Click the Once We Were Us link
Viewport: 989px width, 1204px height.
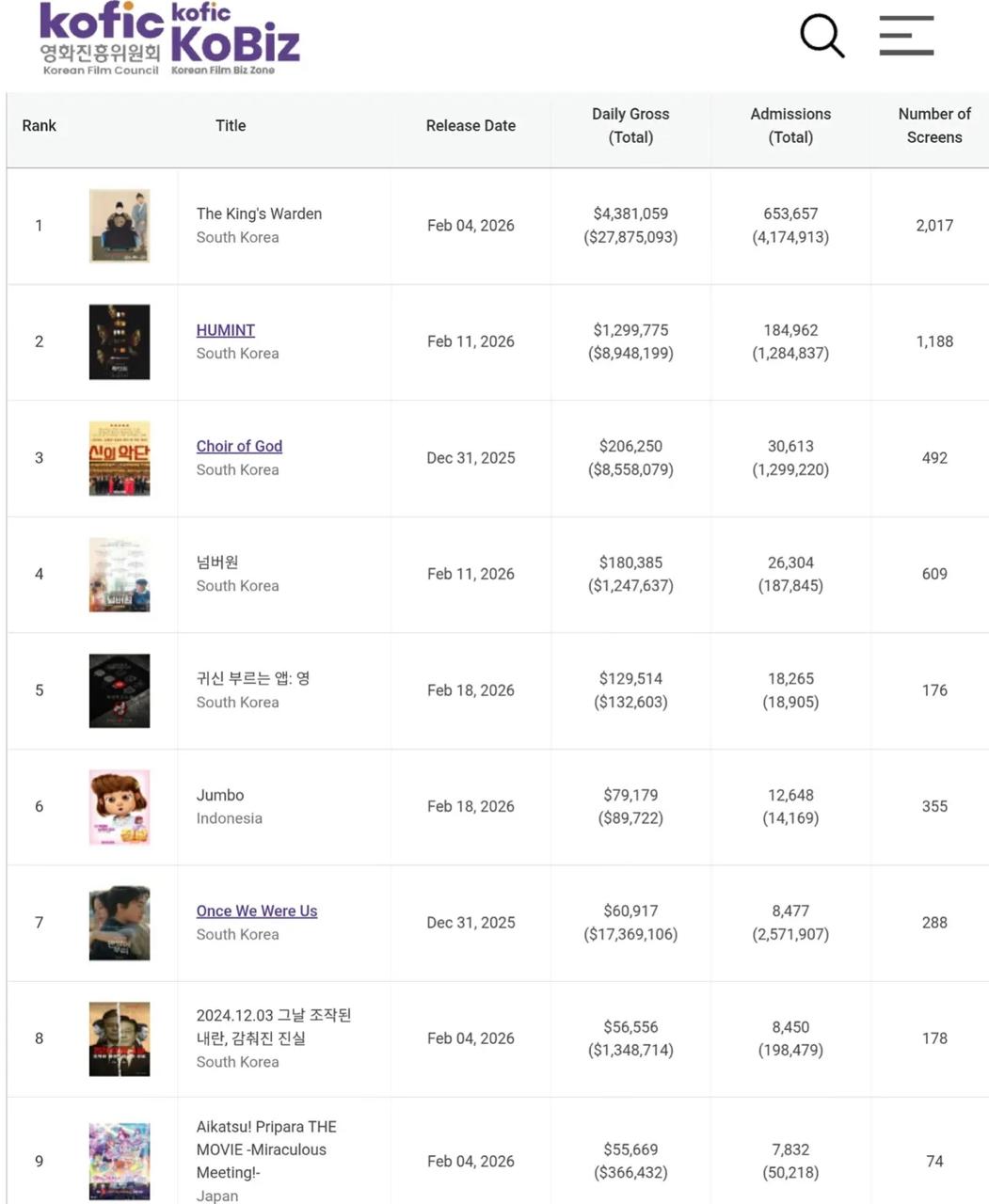pos(256,911)
